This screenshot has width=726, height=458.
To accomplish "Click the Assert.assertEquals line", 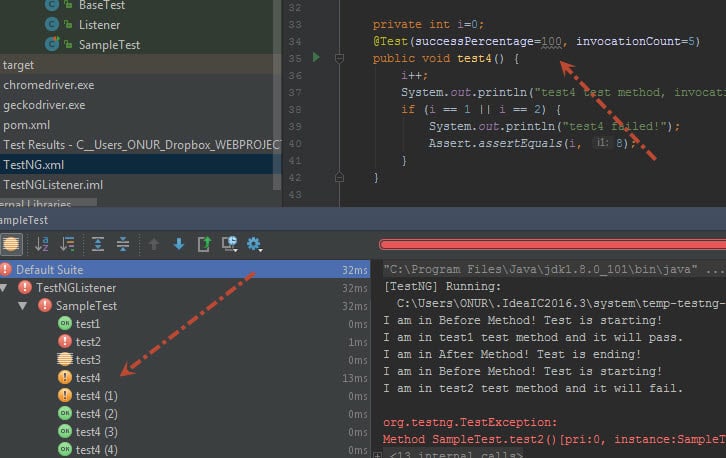I will (x=532, y=143).
